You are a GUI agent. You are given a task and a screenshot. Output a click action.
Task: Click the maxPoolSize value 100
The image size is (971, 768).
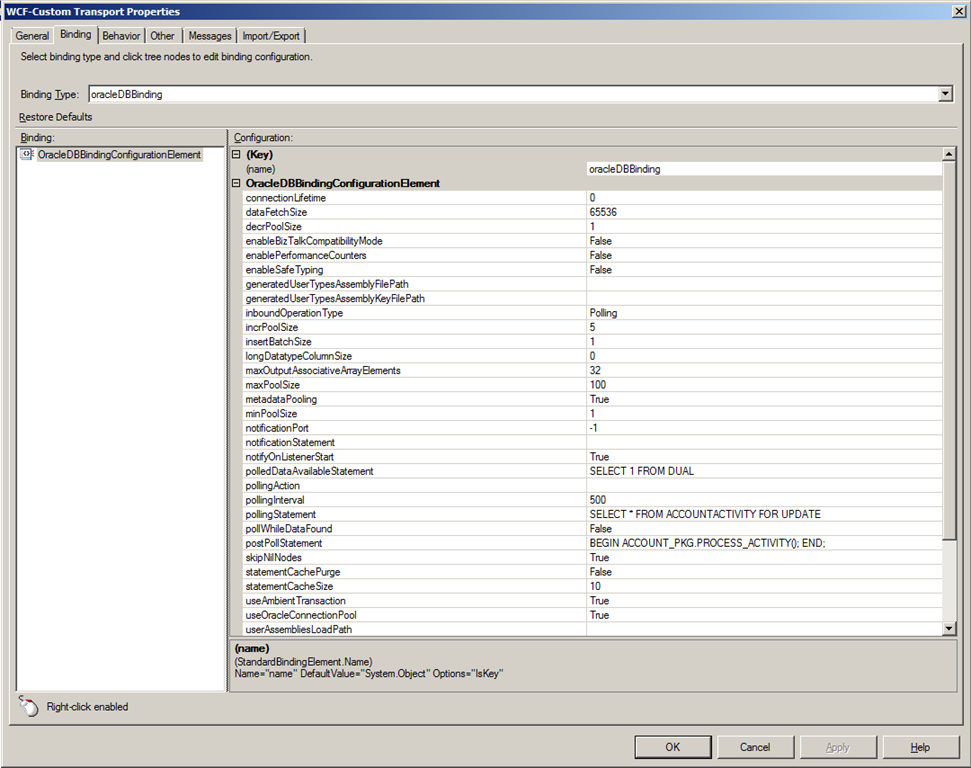click(764, 385)
